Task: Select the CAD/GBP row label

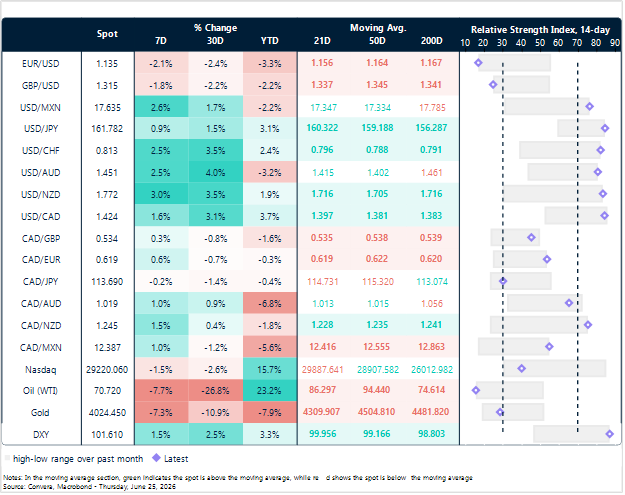Action: click(41, 239)
